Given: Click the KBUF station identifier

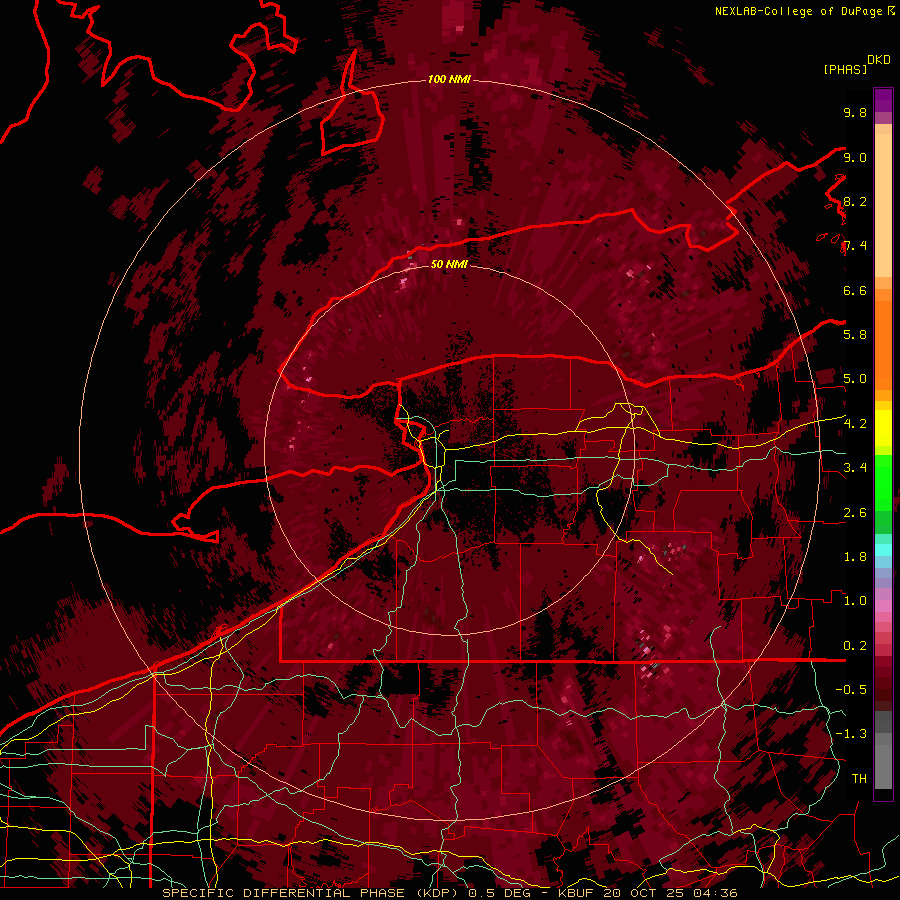Looking at the screenshot, I should click(x=576, y=893).
